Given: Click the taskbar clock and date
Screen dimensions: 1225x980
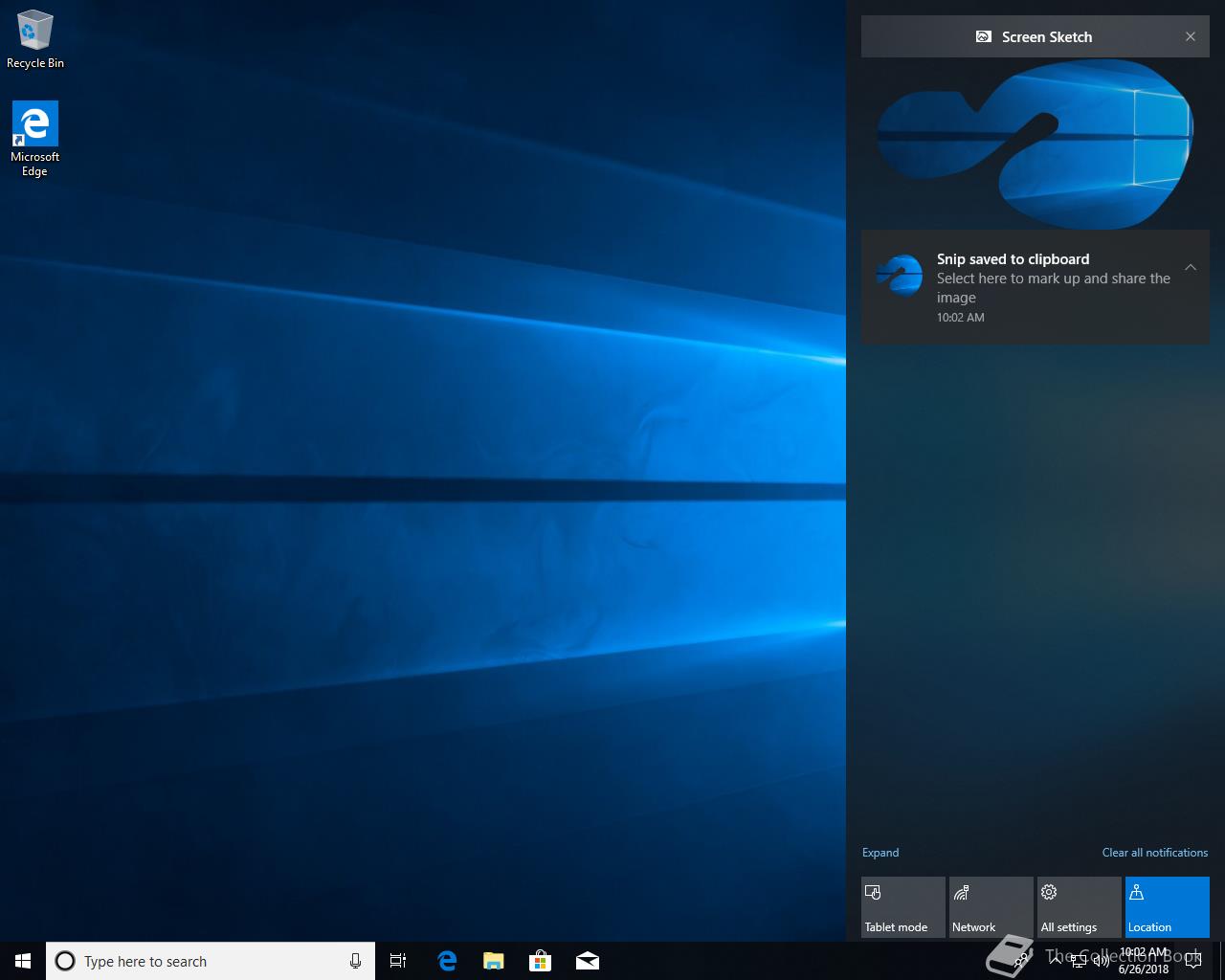Looking at the screenshot, I should [x=1144, y=961].
